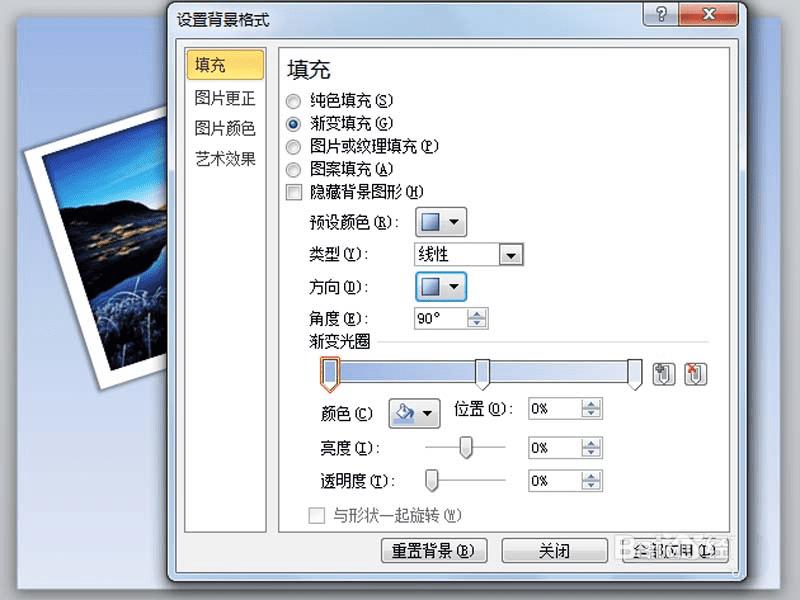
Task: Choose 图片或纹理填充 radio option
Action: click(x=293, y=147)
